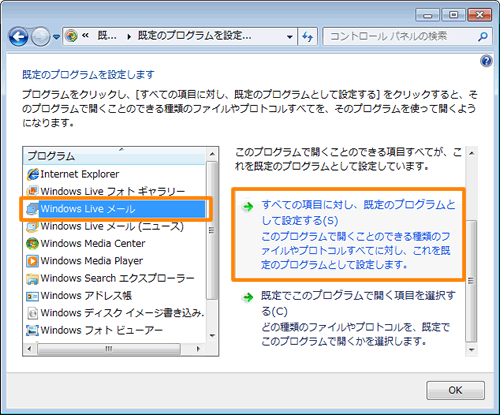This screenshot has height=415, width=500.
Task: Click 既定でこのプログラムで開く項目を選択する(C)
Action: coord(358,303)
